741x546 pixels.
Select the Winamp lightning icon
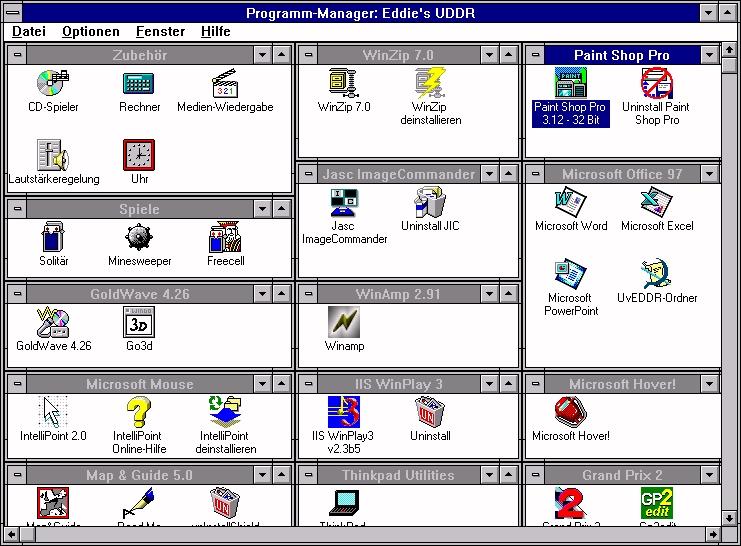click(x=344, y=322)
